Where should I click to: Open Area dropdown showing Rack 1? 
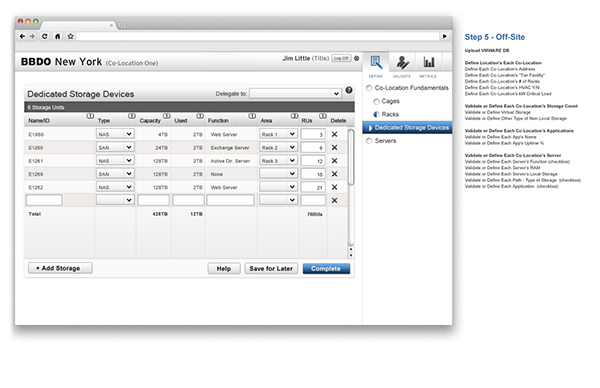pyautogui.click(x=278, y=134)
